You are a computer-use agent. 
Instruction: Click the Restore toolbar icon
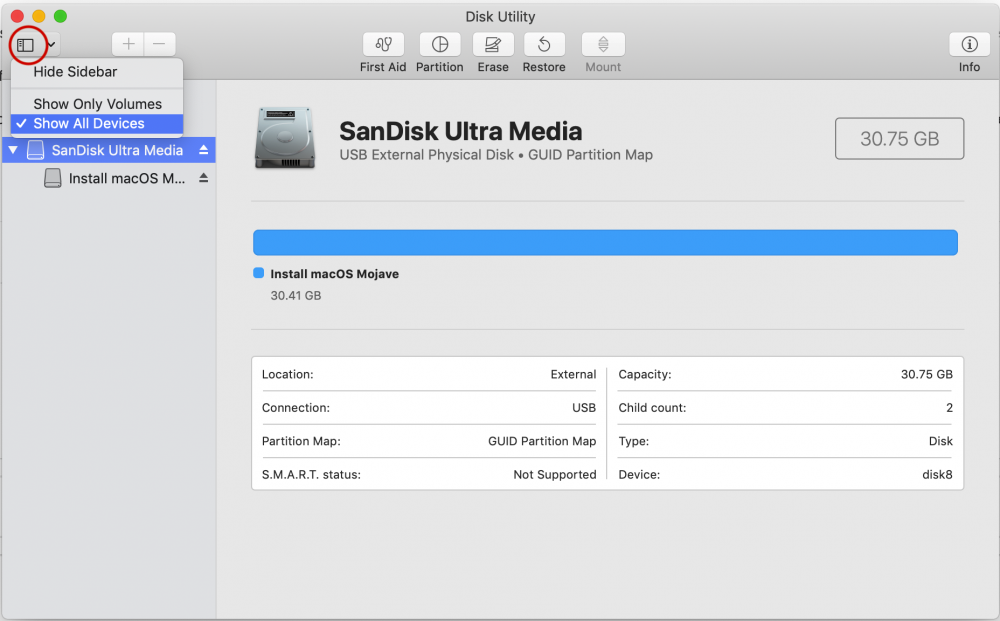(544, 44)
